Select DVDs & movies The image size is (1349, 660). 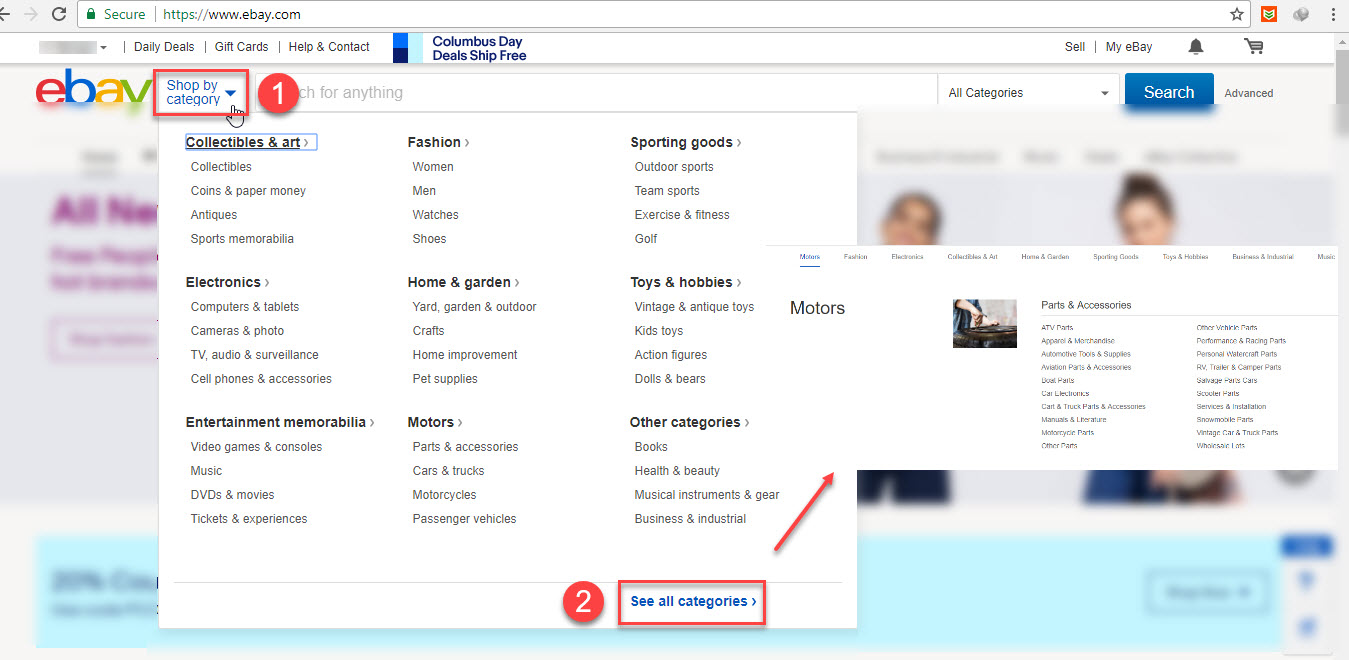[232, 495]
